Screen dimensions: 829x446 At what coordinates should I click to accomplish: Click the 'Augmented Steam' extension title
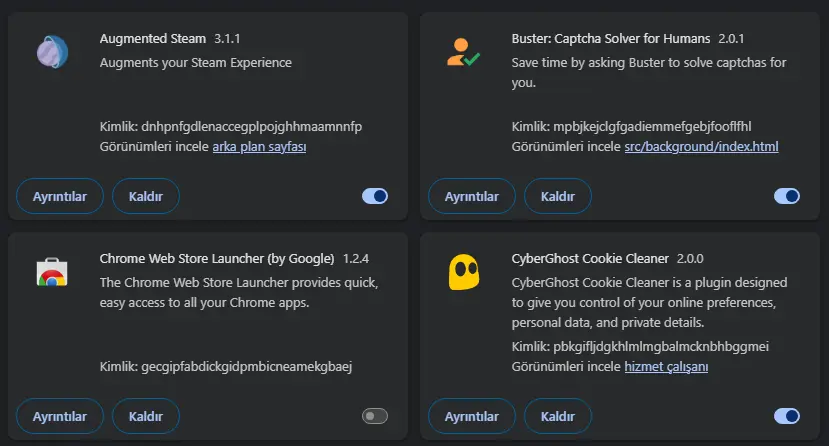[x=152, y=39]
